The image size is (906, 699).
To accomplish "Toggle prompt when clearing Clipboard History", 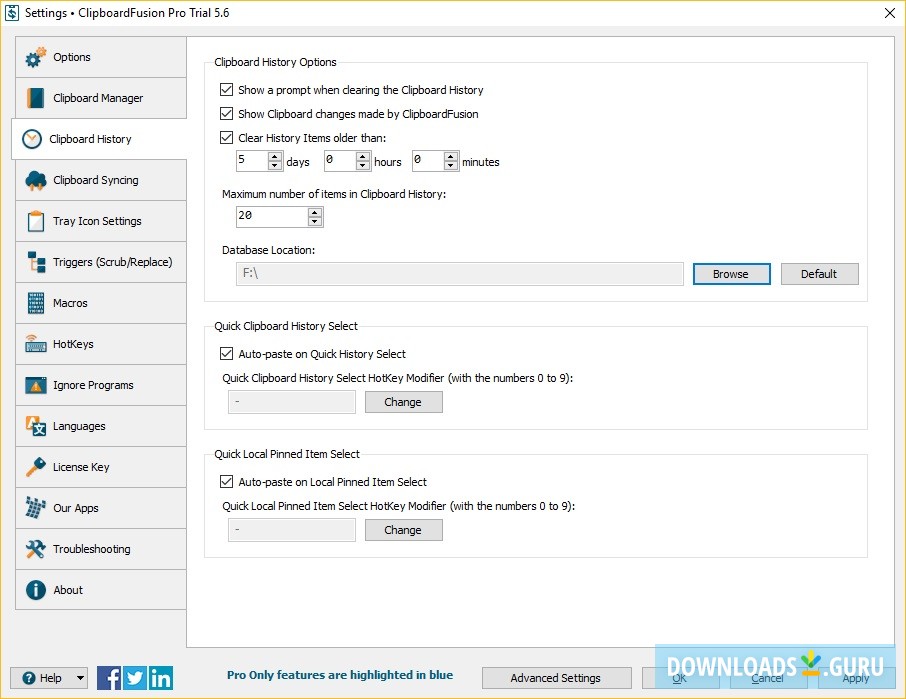I will 226,90.
